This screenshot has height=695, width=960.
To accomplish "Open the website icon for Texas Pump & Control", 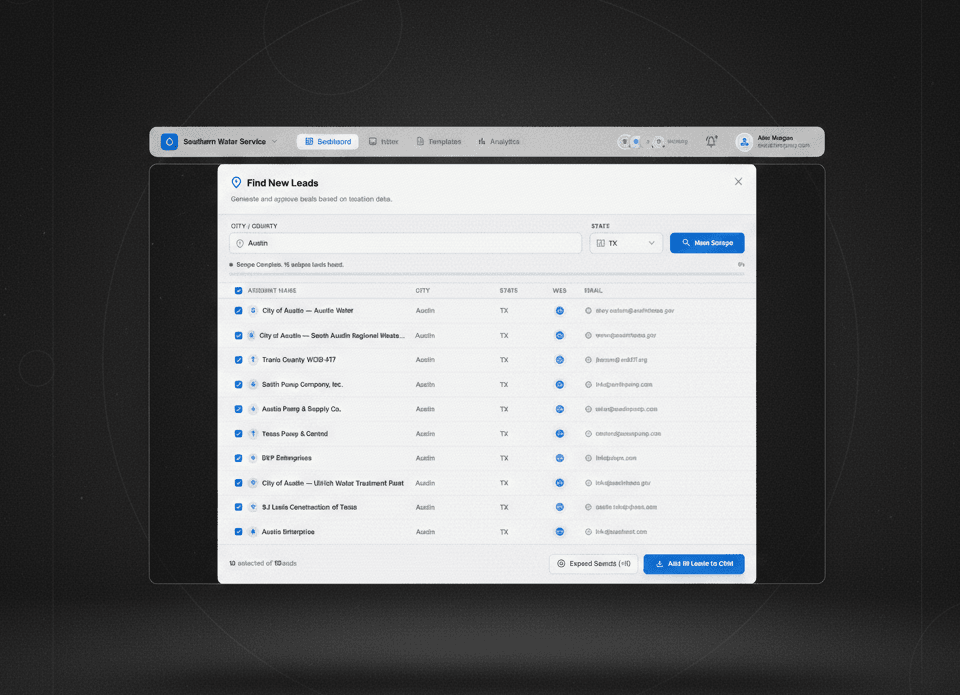I will [x=559, y=433].
